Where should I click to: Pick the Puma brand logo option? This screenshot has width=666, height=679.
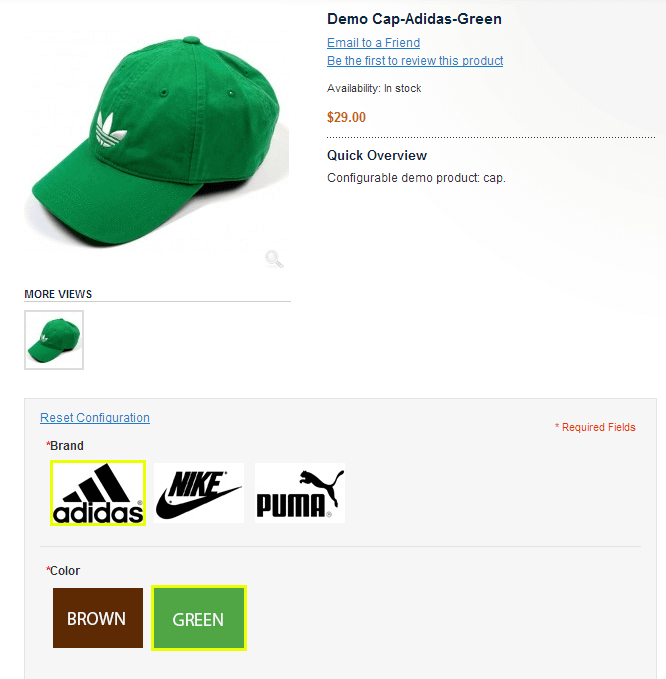300,493
